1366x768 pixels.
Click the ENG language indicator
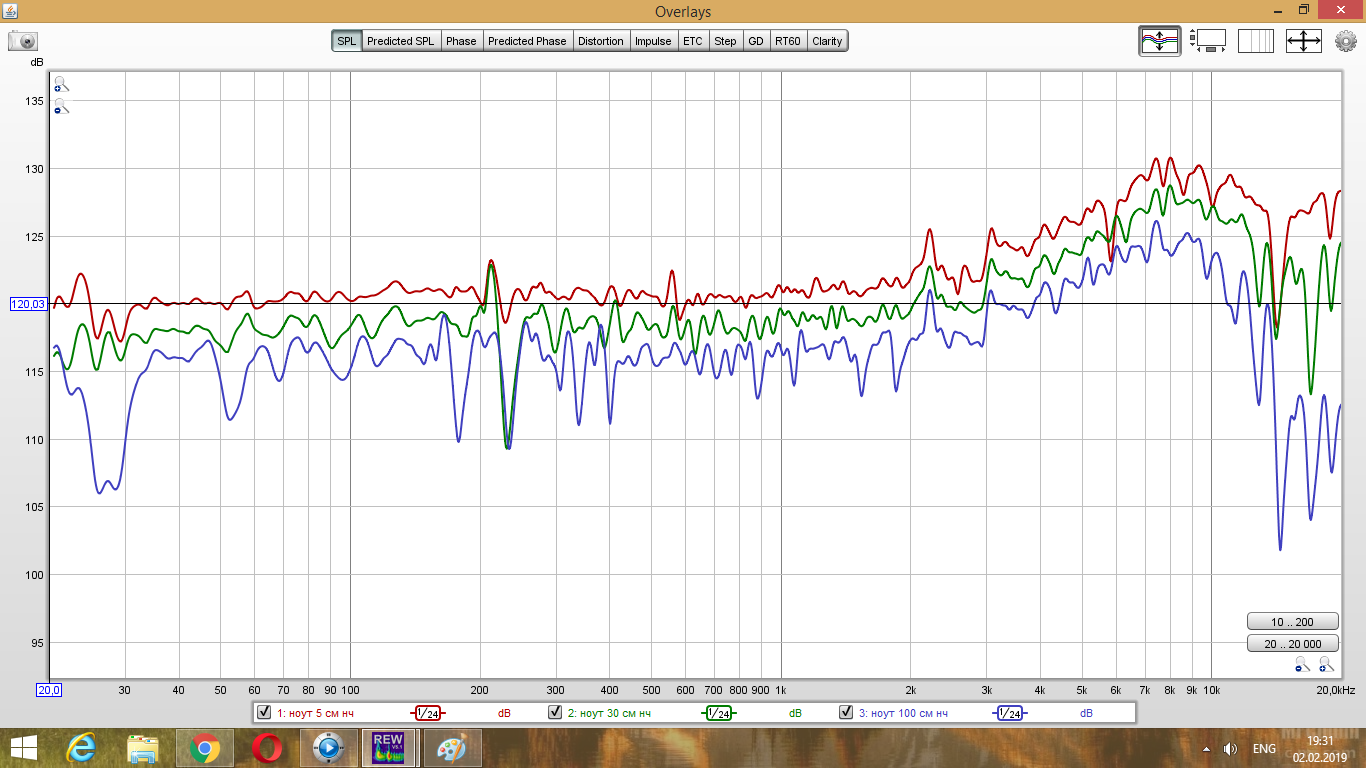[x=1264, y=749]
